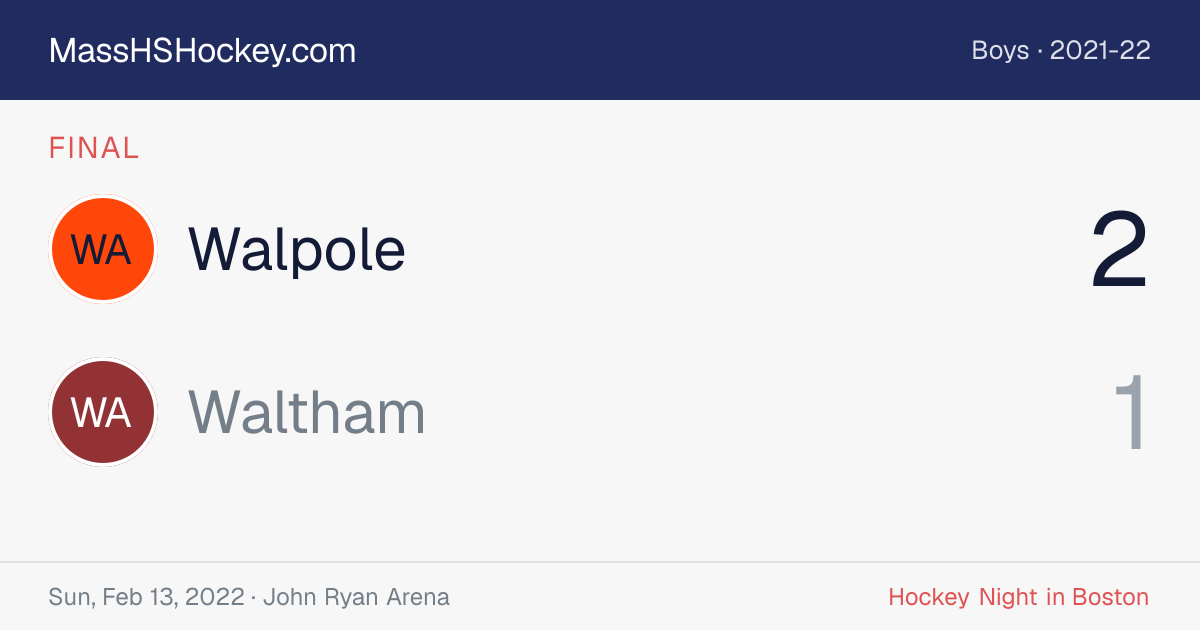This screenshot has height=630, width=1200.
Task: Select the Walpole team name
Action: tap(297, 249)
